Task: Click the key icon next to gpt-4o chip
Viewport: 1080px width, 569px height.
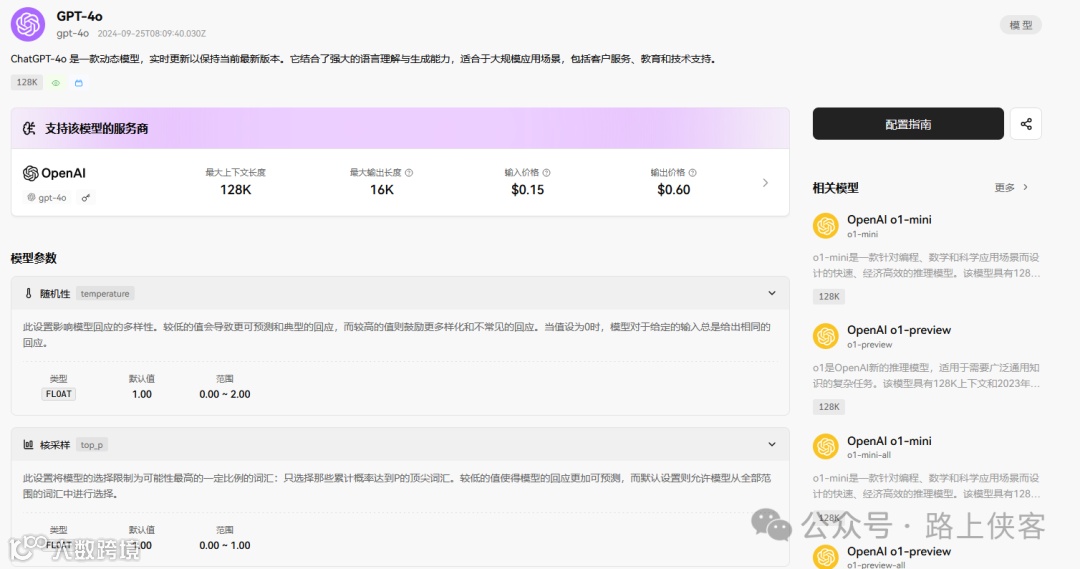Action: 85,198
